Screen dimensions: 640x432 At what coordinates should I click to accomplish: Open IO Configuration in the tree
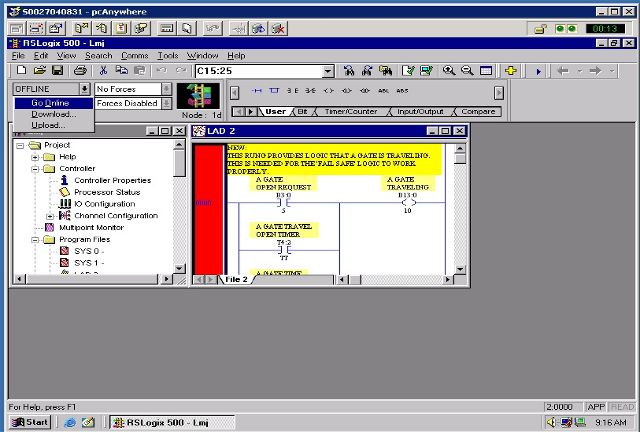coord(104,204)
